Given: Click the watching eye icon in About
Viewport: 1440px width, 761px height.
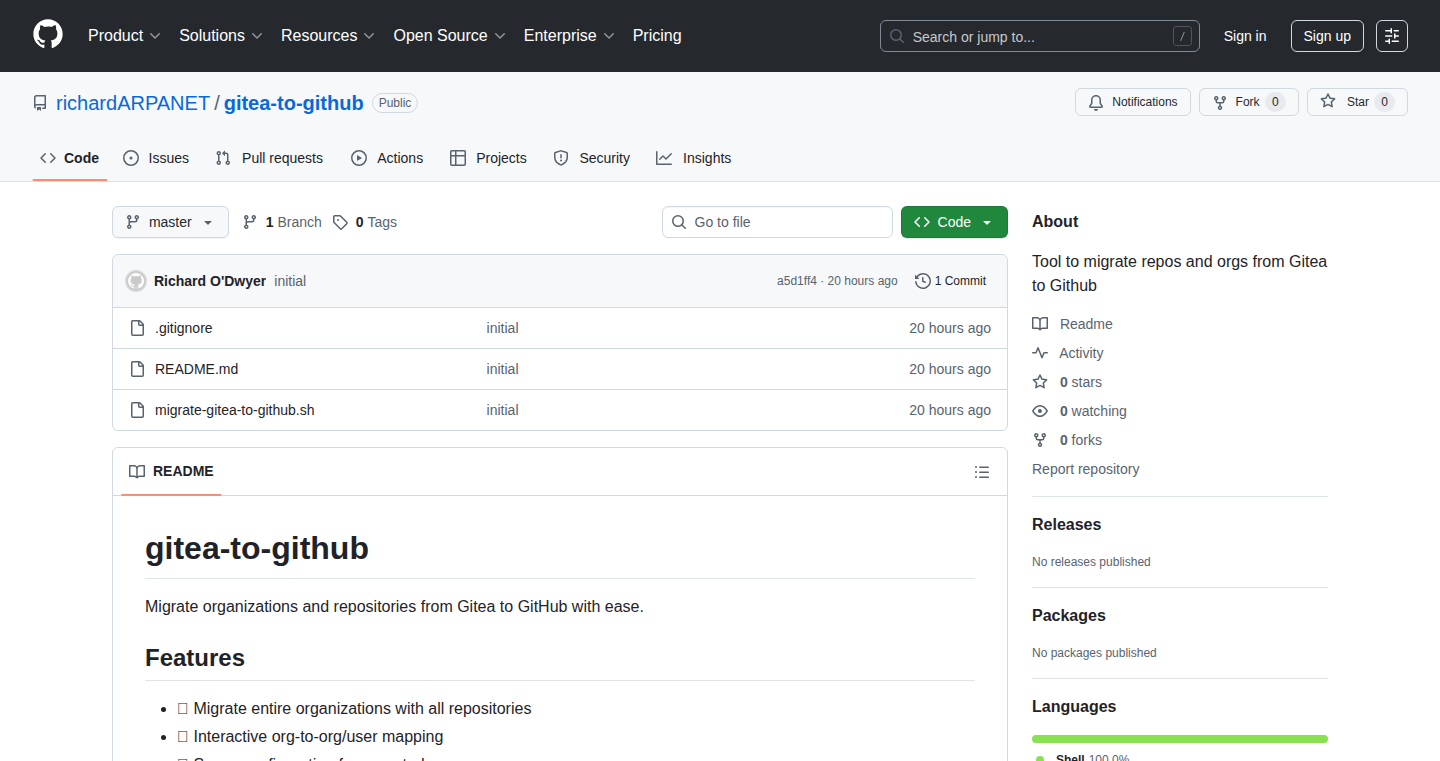Looking at the screenshot, I should tap(1040, 411).
